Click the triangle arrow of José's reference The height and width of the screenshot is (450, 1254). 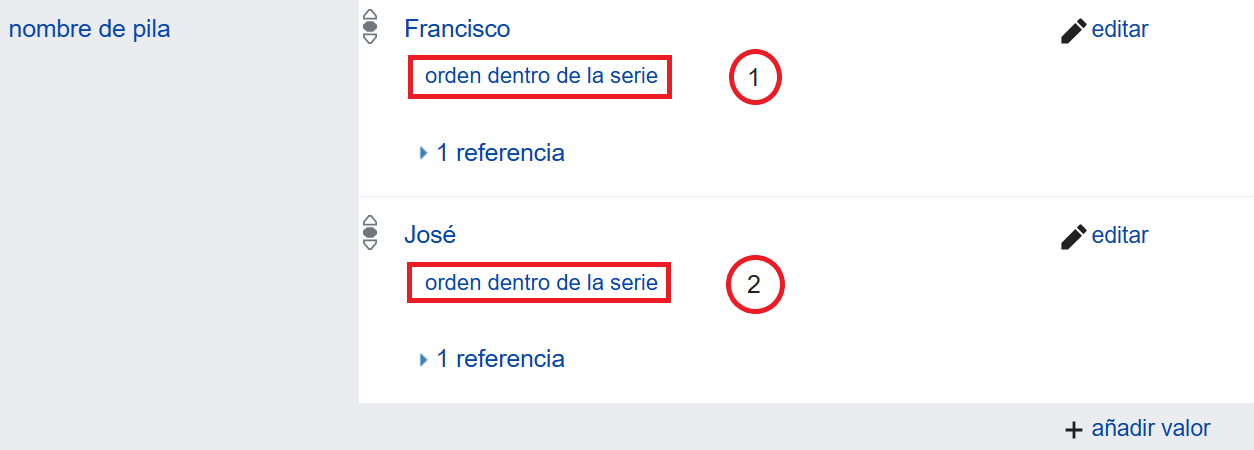click(424, 359)
